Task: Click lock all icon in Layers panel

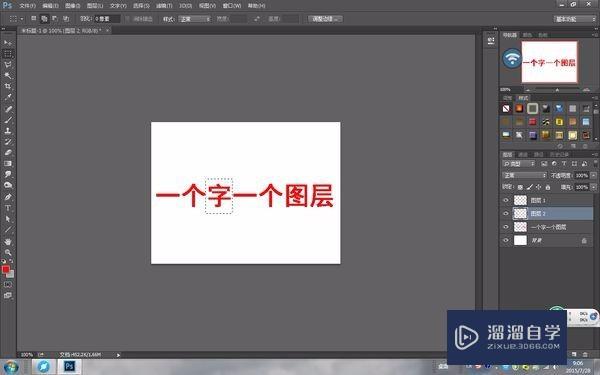Action: pos(548,187)
